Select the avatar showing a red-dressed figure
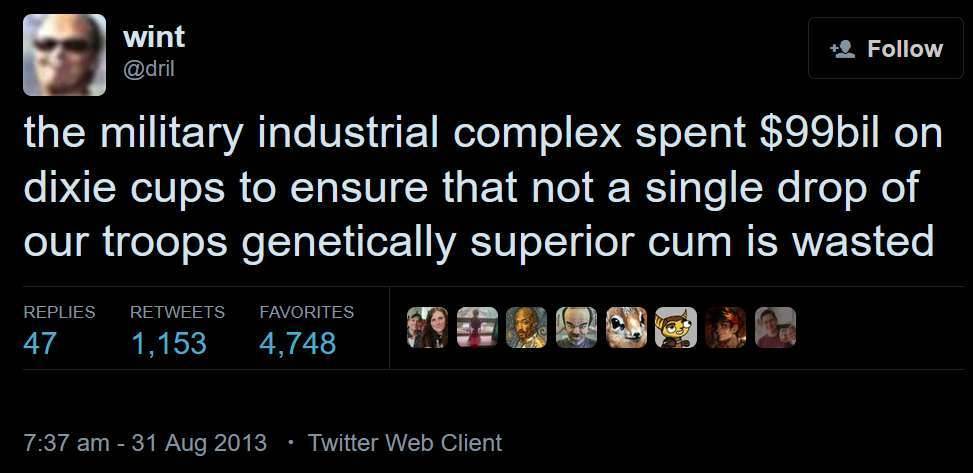The image size is (973, 473). 477,327
